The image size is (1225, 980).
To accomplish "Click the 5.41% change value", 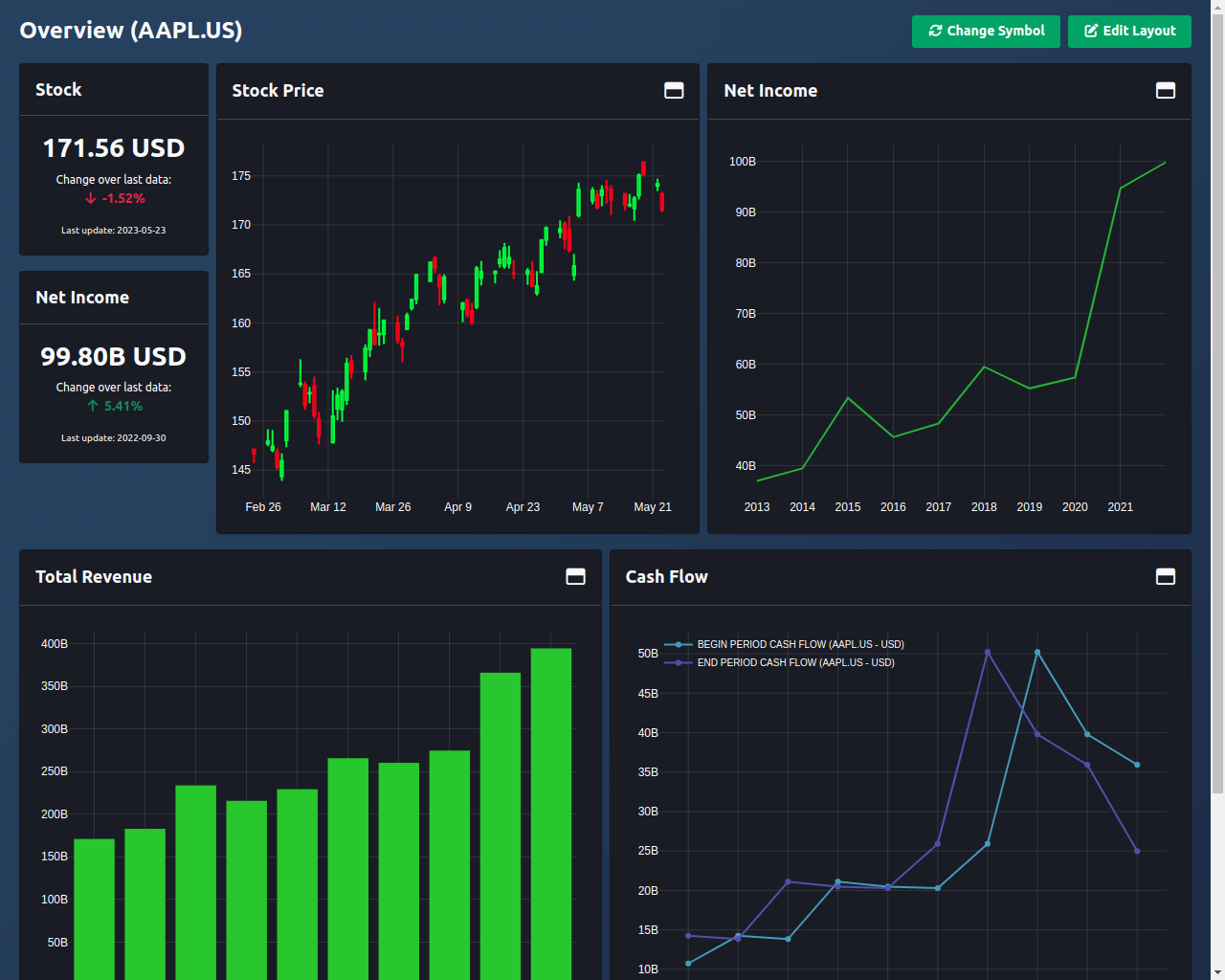I will click(115, 406).
